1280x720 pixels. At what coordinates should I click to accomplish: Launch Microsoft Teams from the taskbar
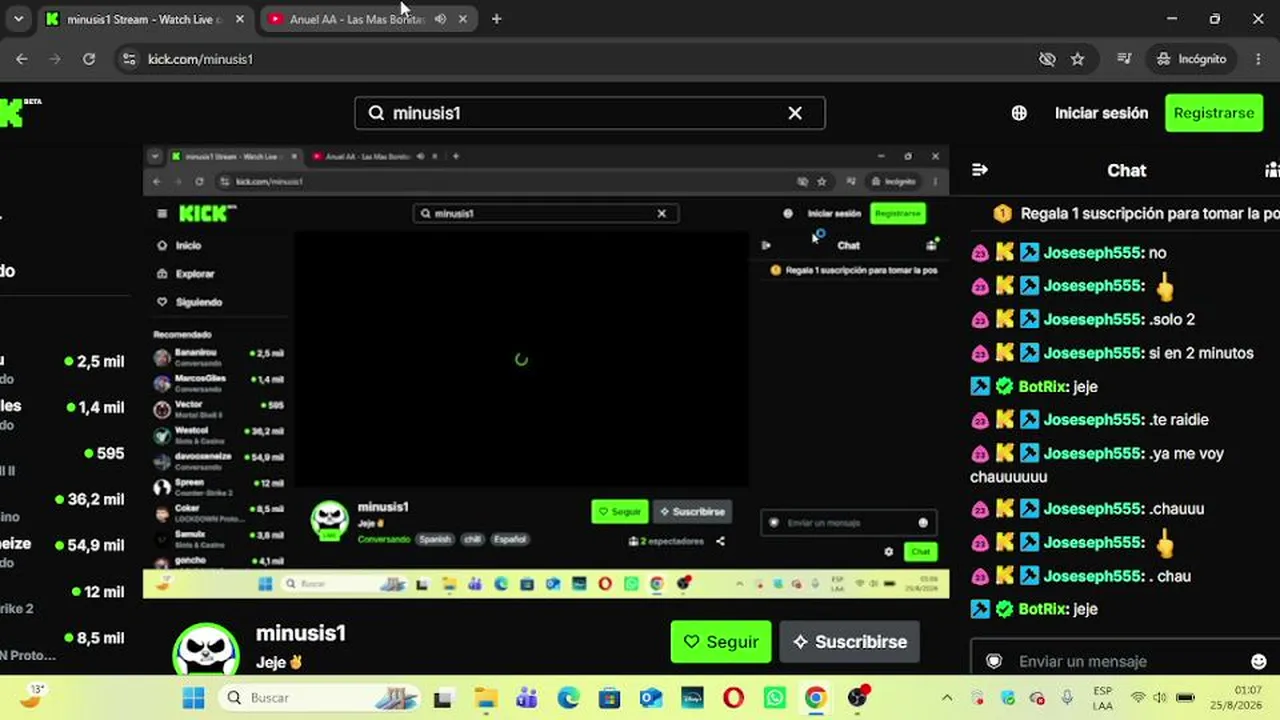pos(526,697)
